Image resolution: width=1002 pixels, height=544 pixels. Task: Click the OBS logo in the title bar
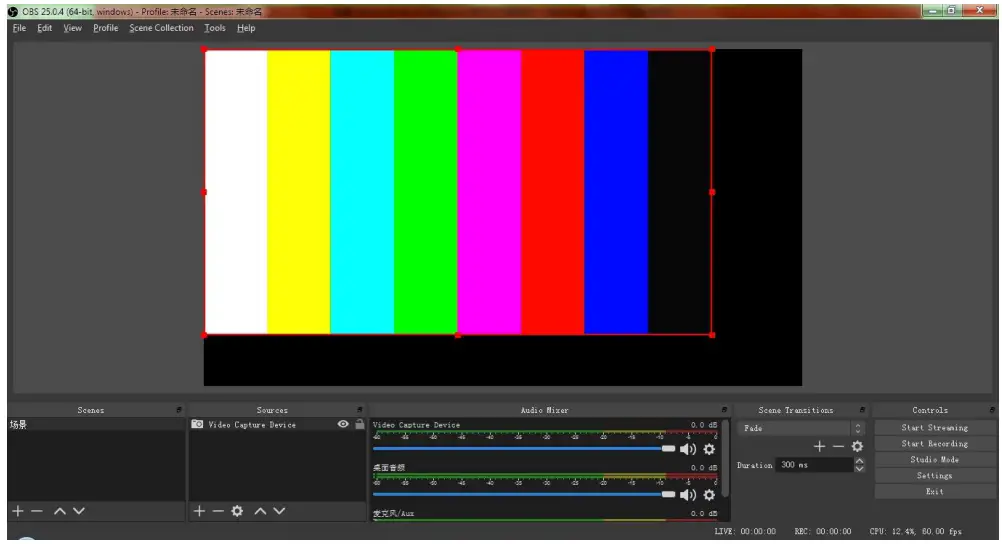pos(13,12)
